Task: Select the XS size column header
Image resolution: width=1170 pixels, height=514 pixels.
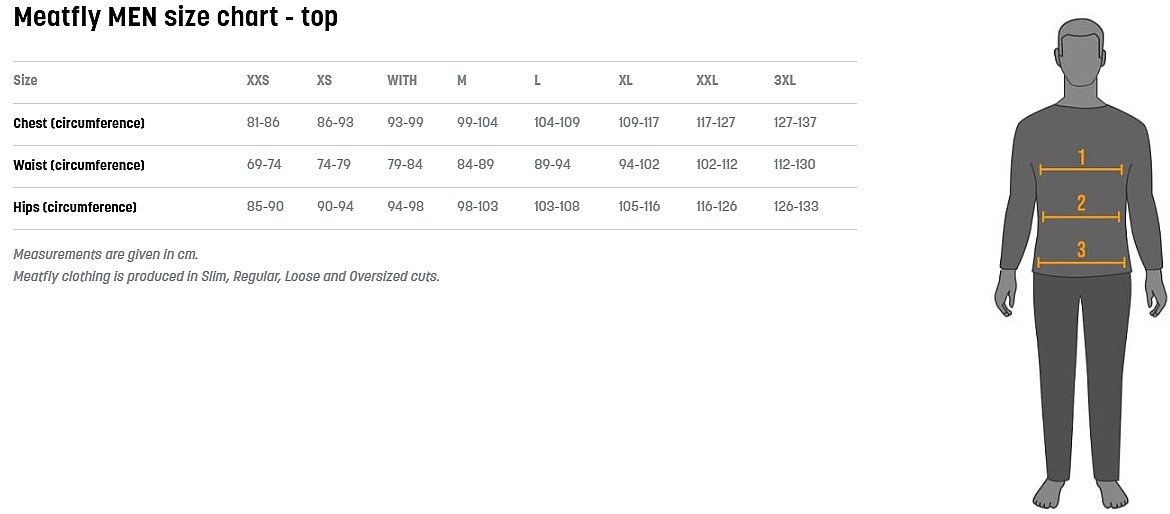Action: (x=324, y=81)
